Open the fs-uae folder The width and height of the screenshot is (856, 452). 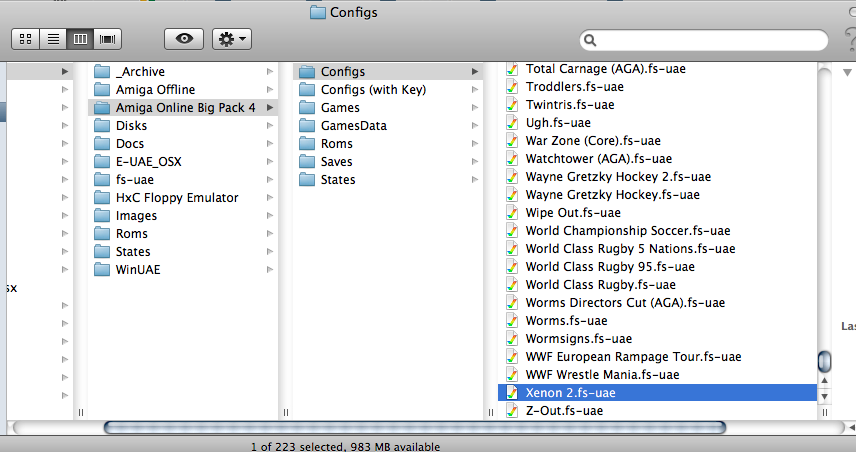pos(183,180)
